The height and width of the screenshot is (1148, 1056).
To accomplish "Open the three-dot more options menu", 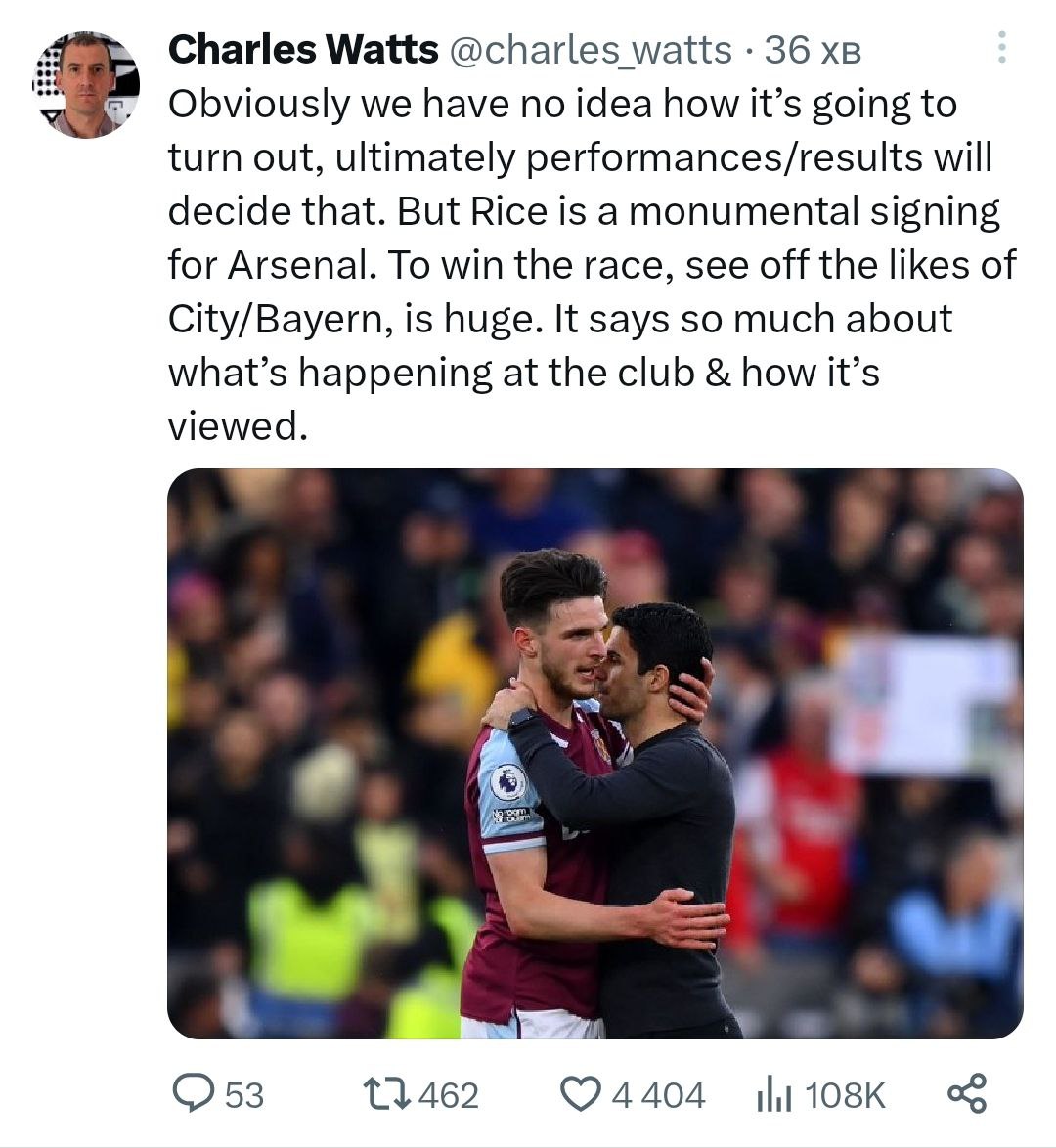I will (x=1000, y=48).
